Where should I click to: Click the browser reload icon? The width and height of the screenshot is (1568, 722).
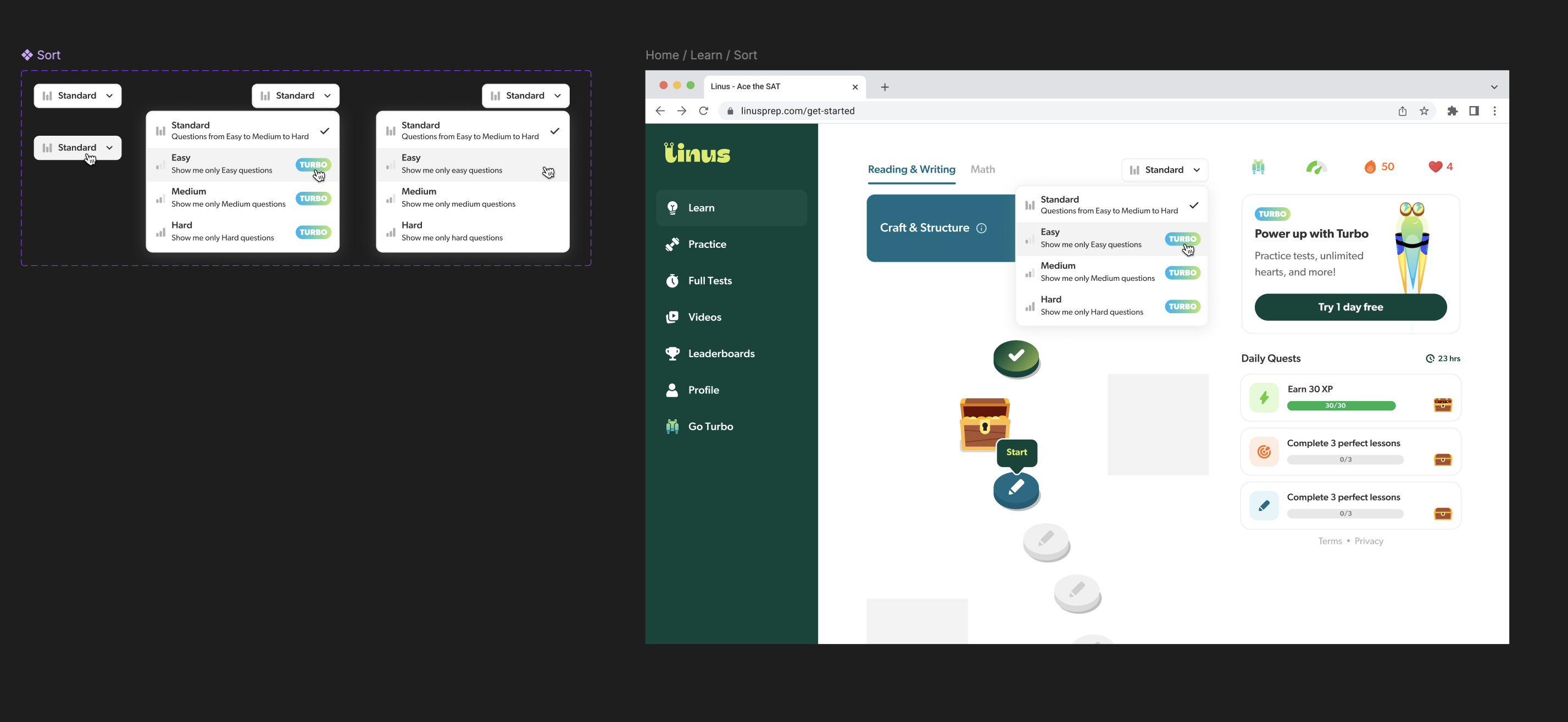pyautogui.click(x=704, y=111)
